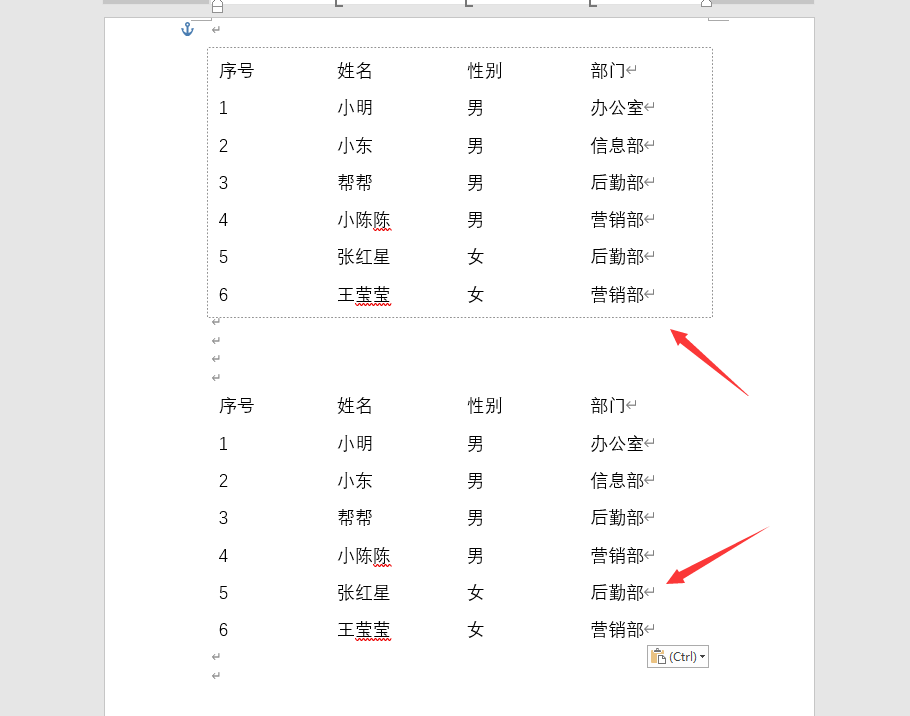Click 信息部 inside the dashed text box
This screenshot has height=716, width=910.
pyautogui.click(x=617, y=146)
